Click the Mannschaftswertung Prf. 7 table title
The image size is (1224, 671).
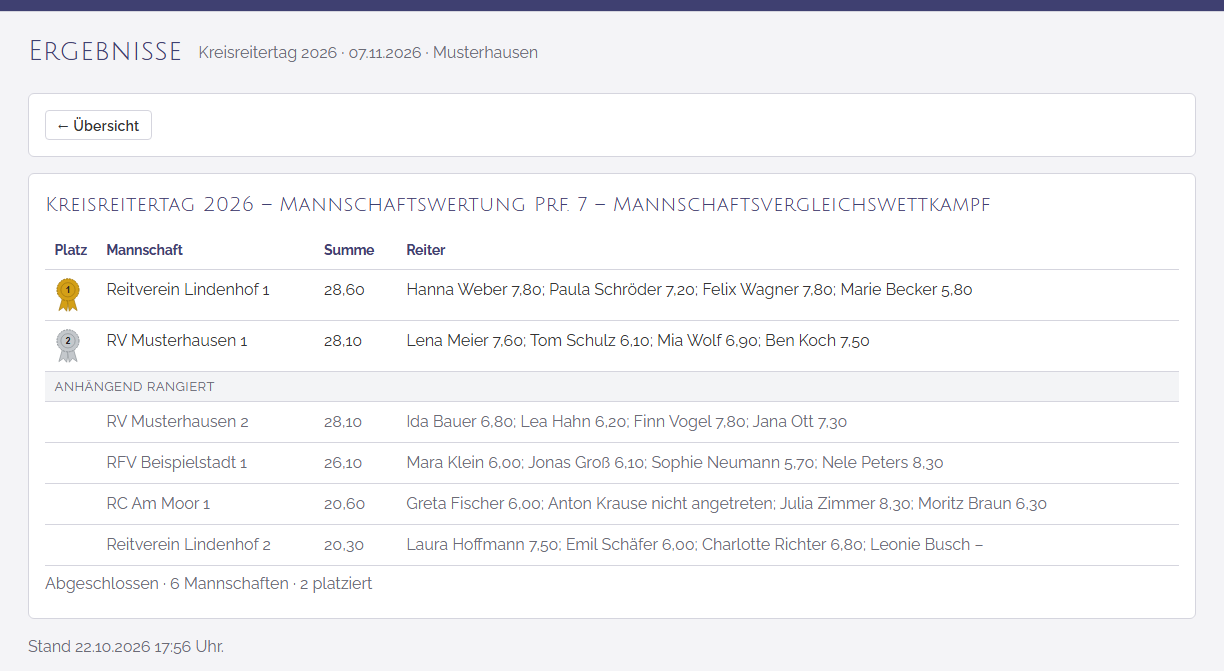(518, 205)
